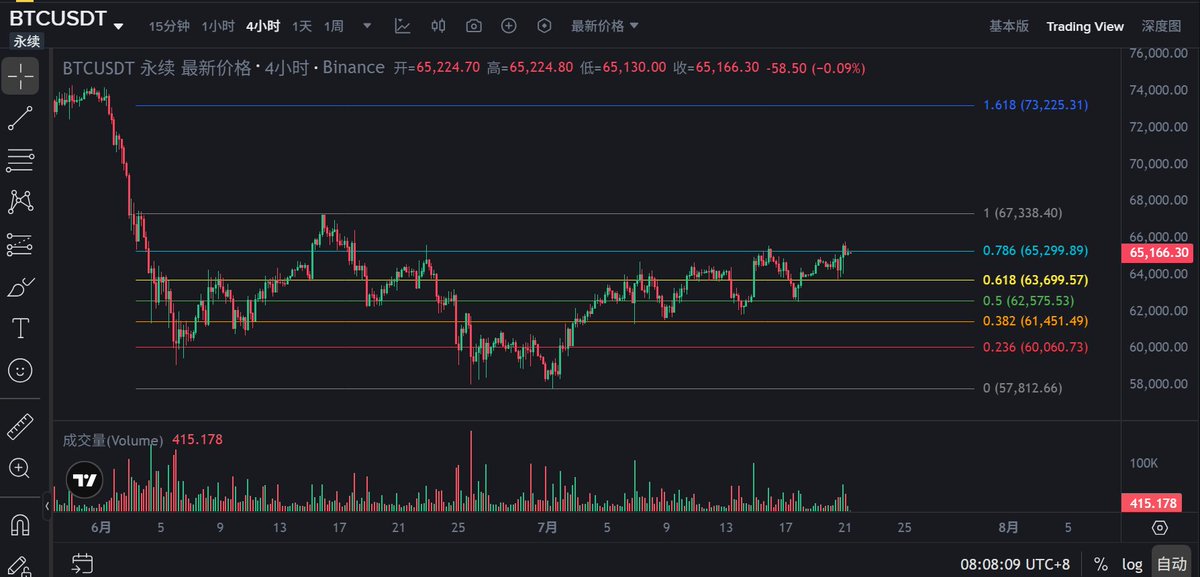
Task: Select the XABCD pattern drawing tool
Action: 20,202
